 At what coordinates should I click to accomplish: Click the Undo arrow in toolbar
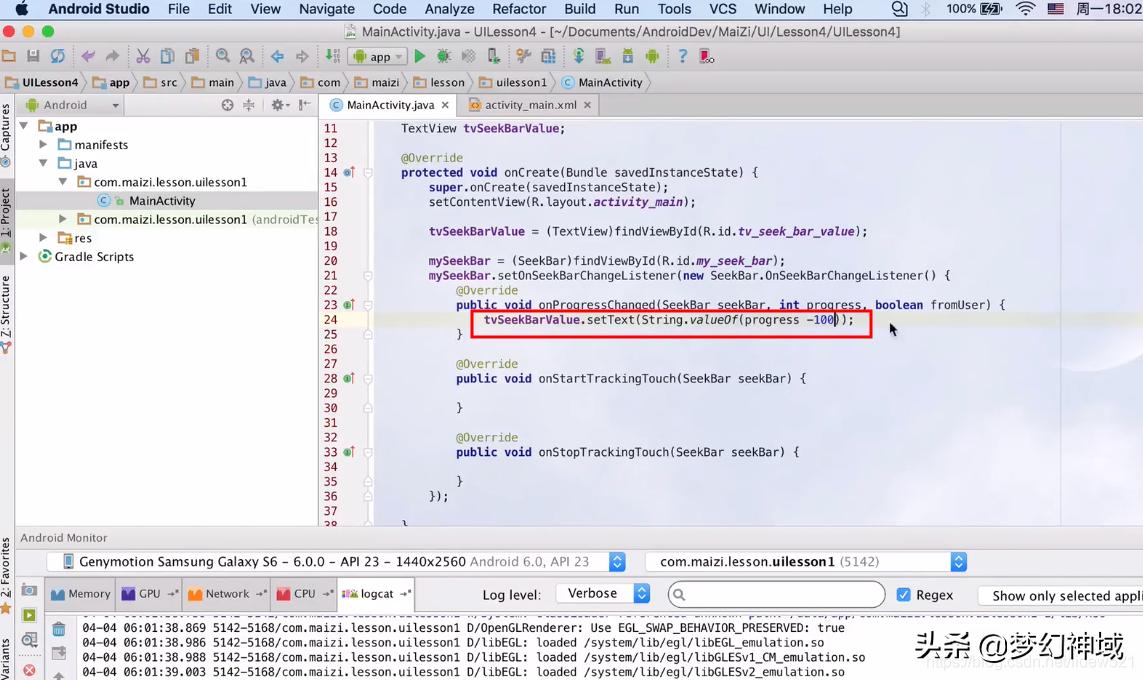point(88,57)
